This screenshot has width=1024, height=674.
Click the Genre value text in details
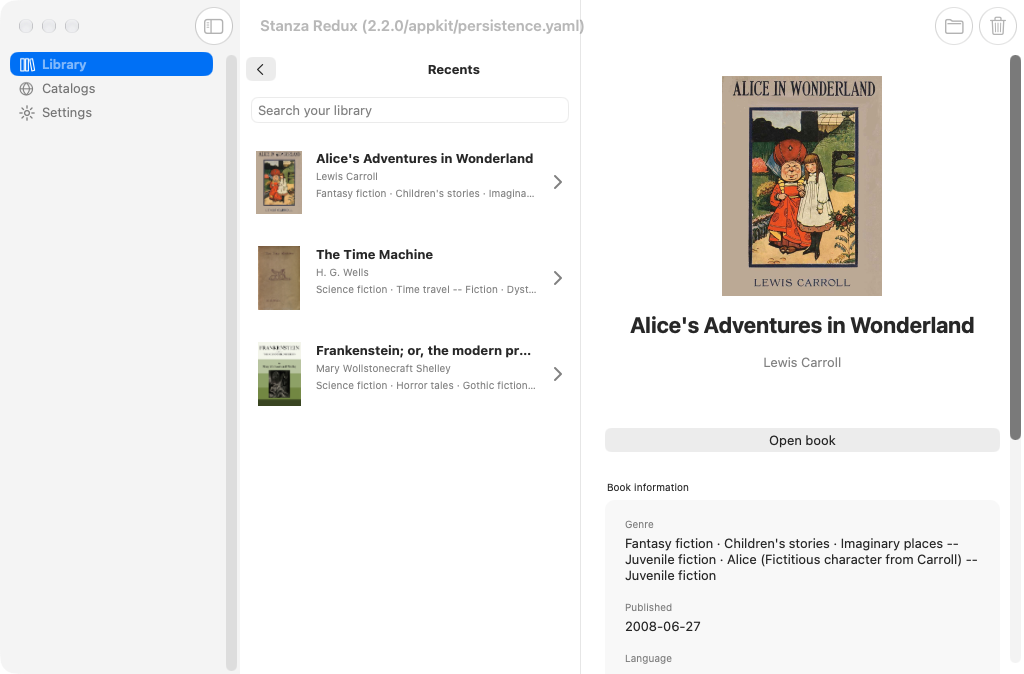tap(801, 560)
